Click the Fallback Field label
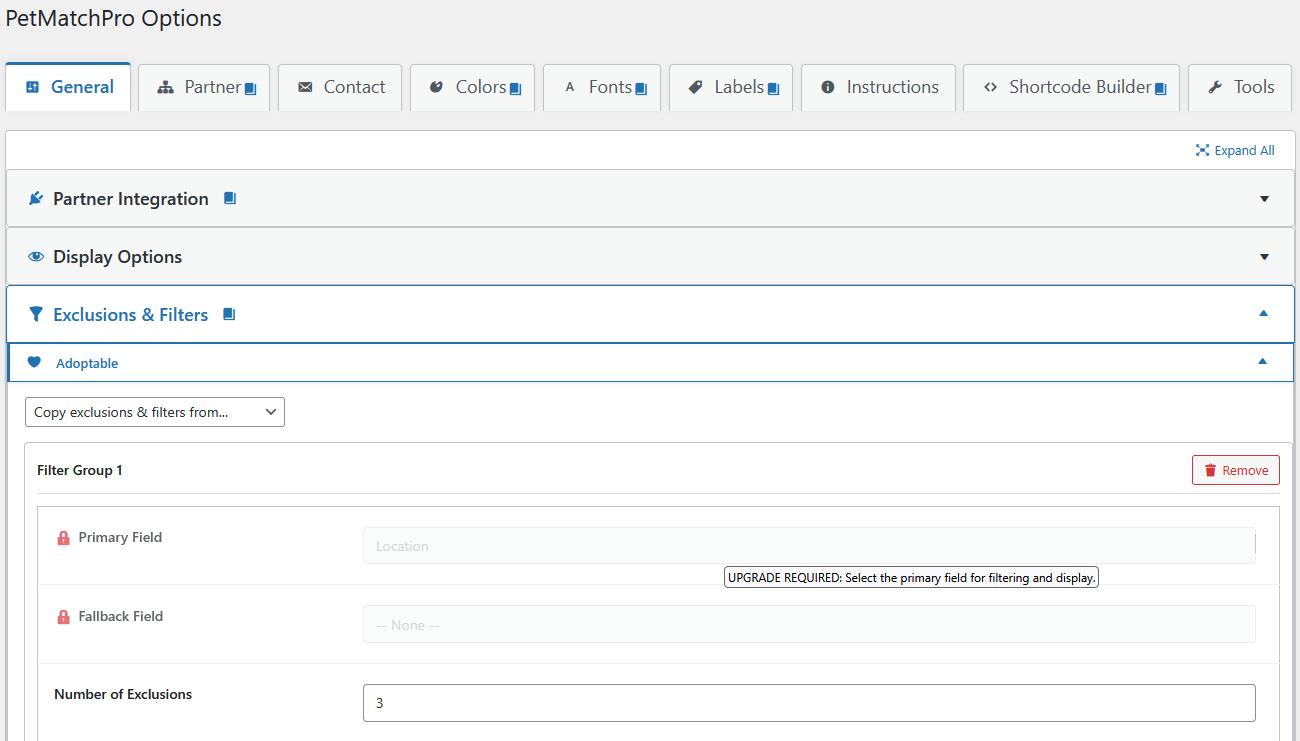Image resolution: width=1300 pixels, height=741 pixels. point(121,616)
